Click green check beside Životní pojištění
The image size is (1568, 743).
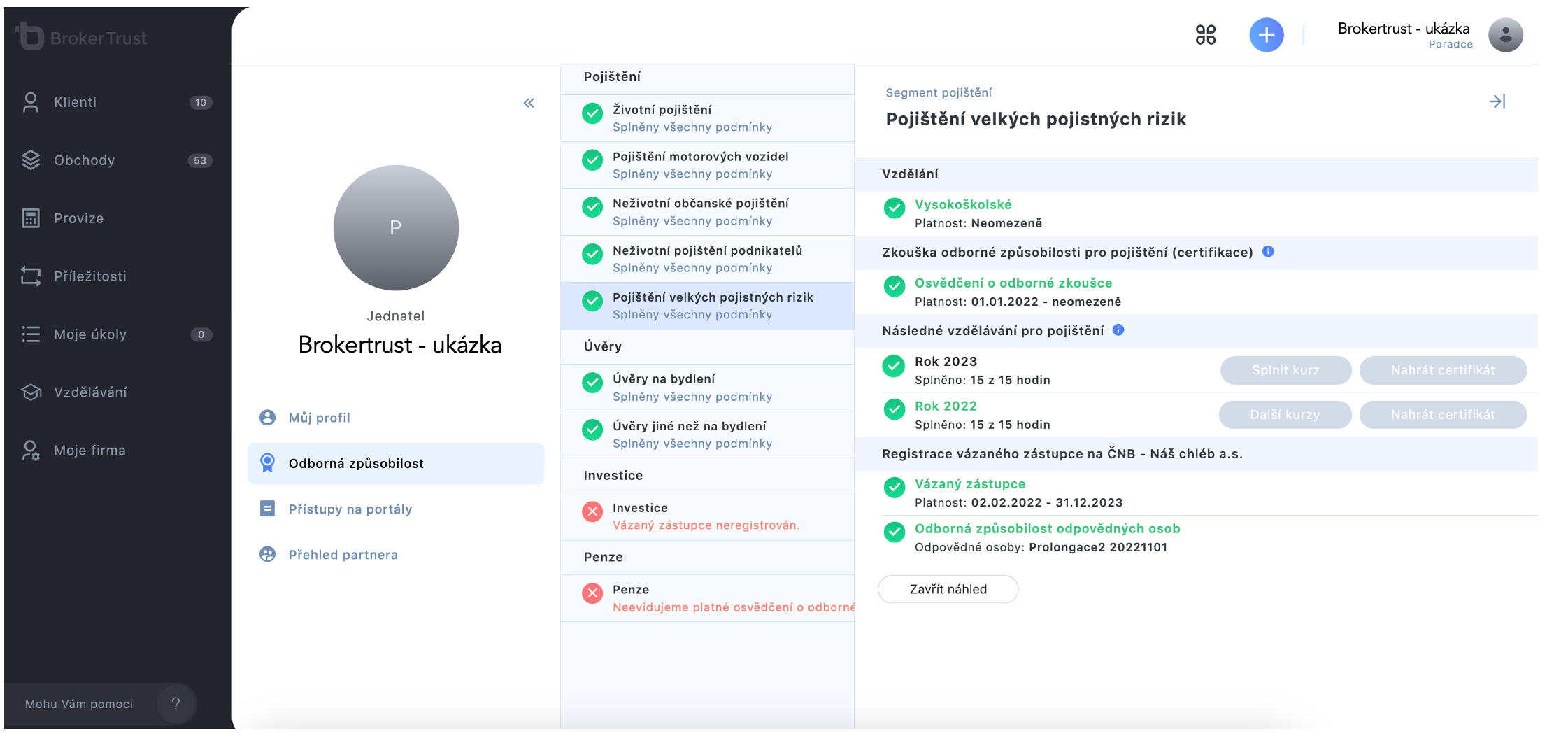[x=592, y=113]
